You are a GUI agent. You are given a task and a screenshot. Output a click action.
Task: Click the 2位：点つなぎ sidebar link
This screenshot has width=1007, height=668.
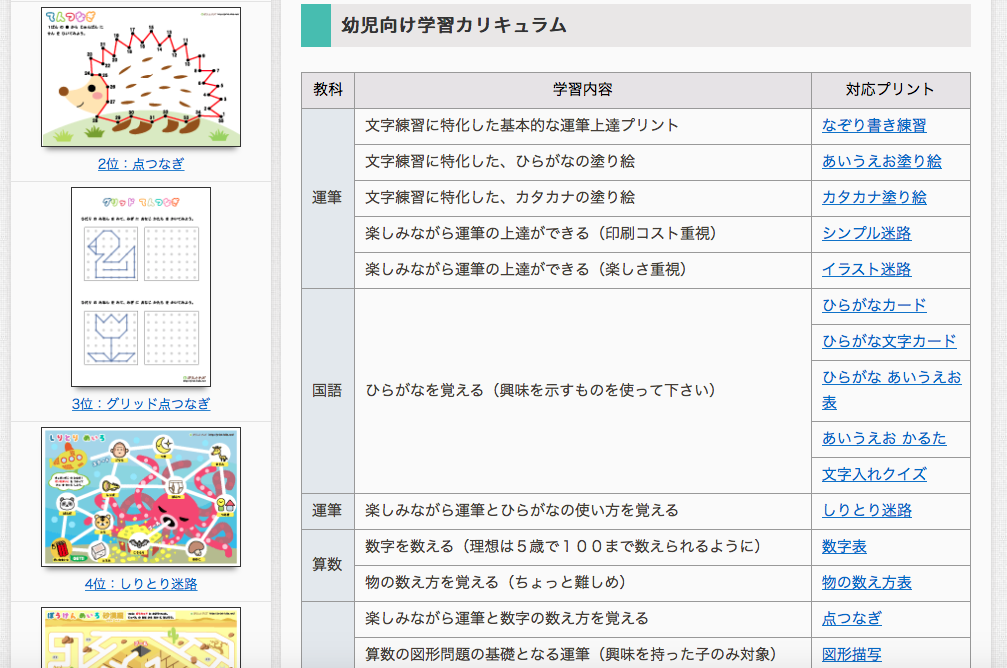(141, 164)
